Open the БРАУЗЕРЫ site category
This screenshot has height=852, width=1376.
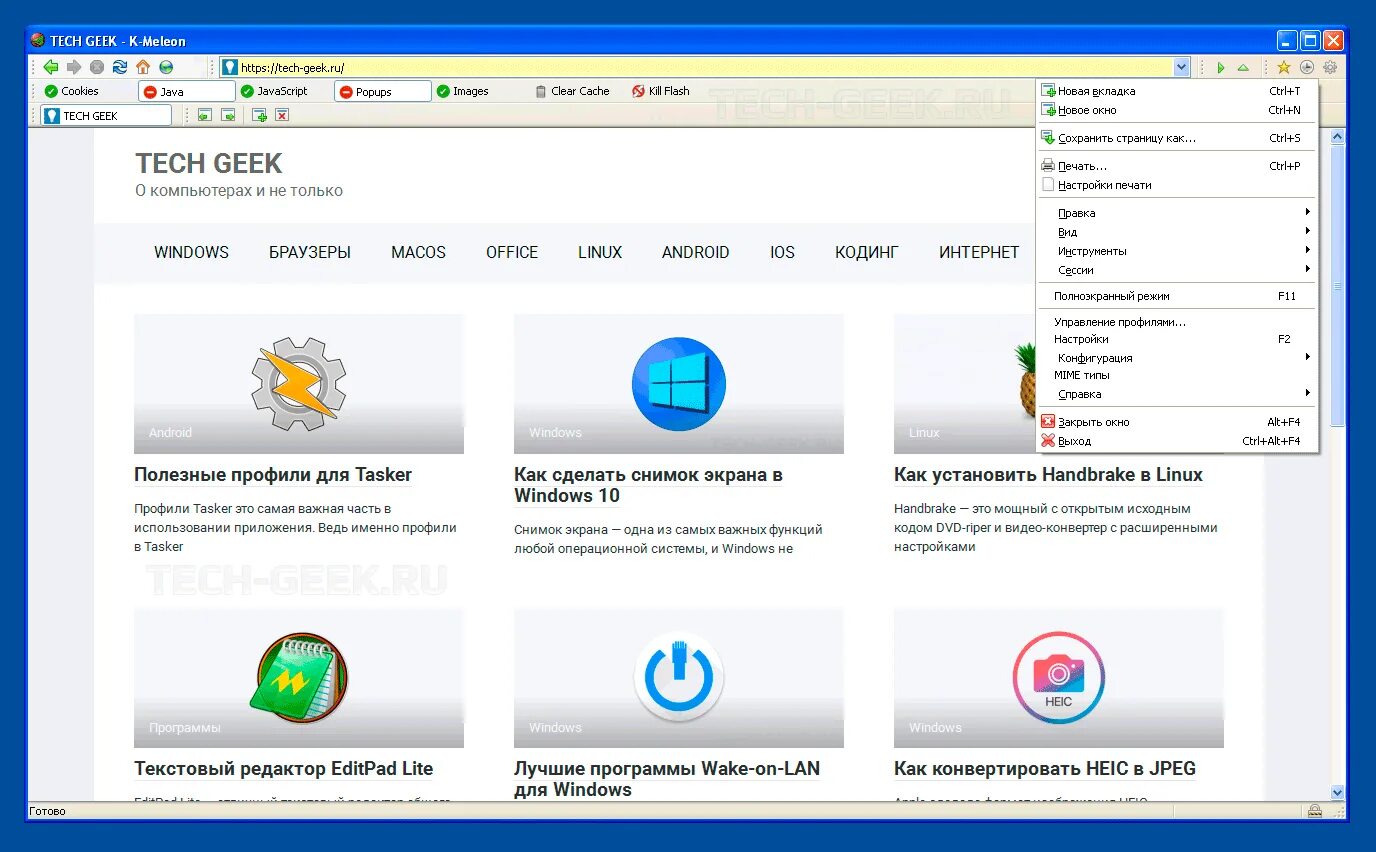click(x=310, y=252)
